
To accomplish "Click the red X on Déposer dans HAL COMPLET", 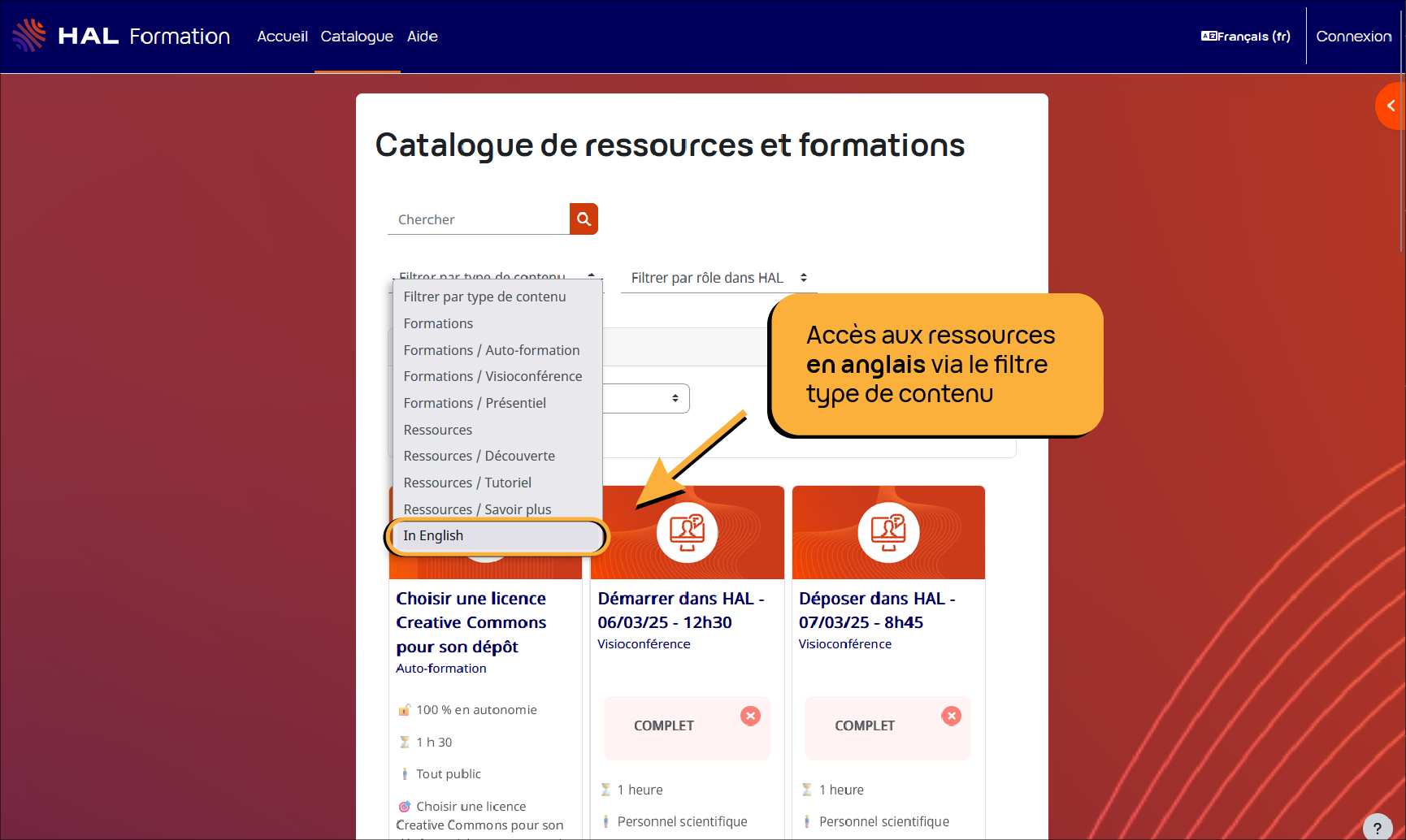I will pos(951,716).
